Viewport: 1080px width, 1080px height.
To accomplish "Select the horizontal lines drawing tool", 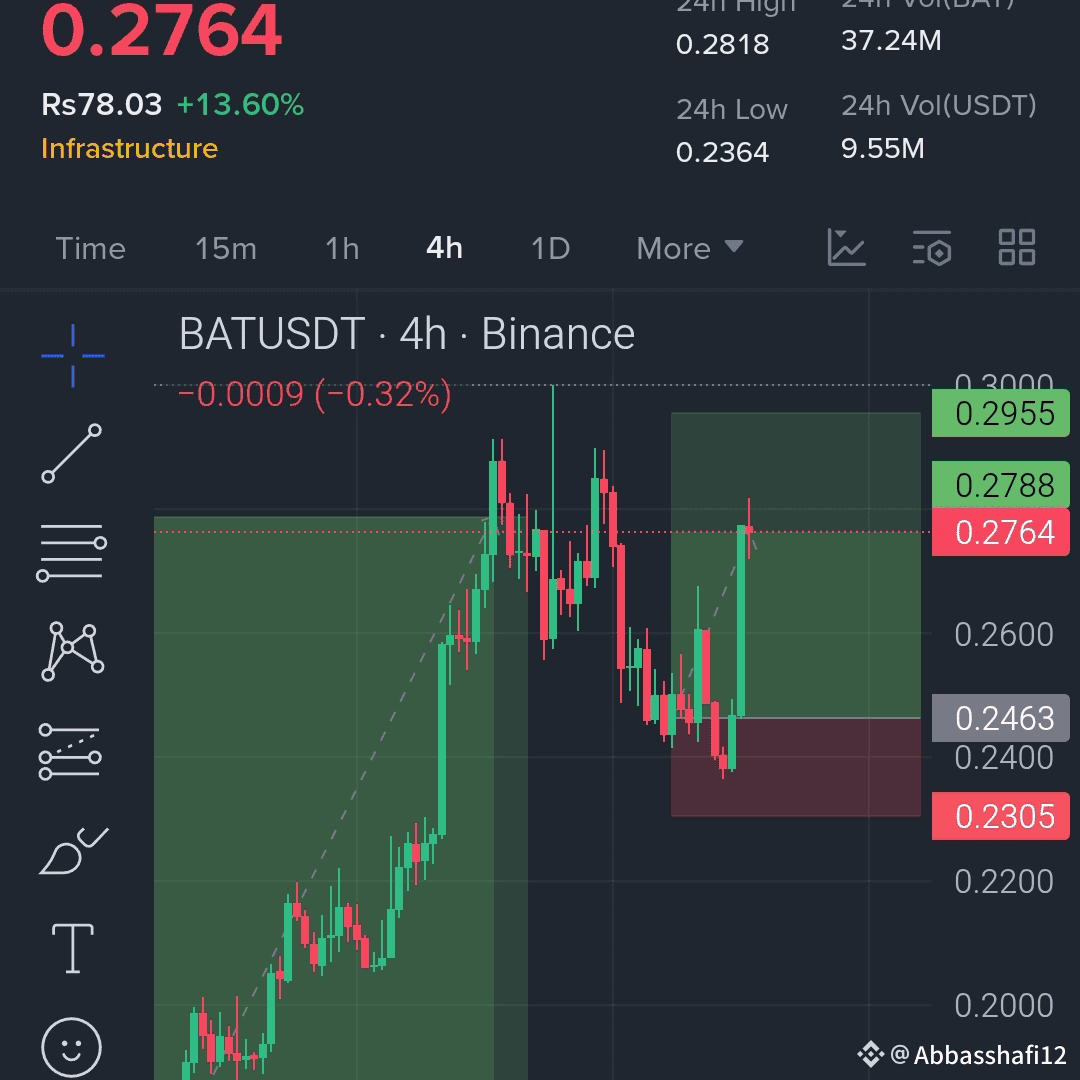I will 72,552.
